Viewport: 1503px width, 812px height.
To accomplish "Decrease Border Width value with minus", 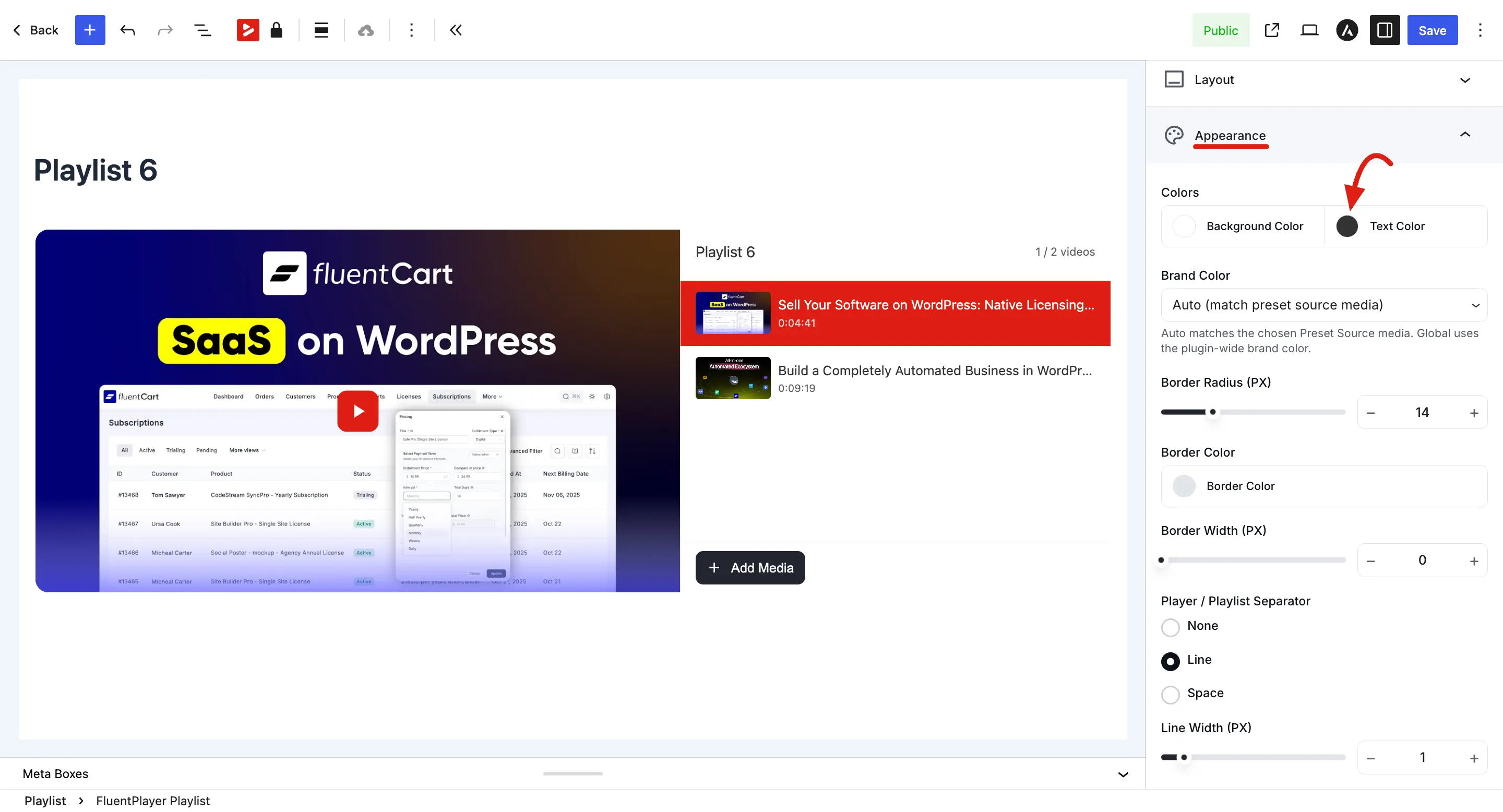I will point(1371,560).
